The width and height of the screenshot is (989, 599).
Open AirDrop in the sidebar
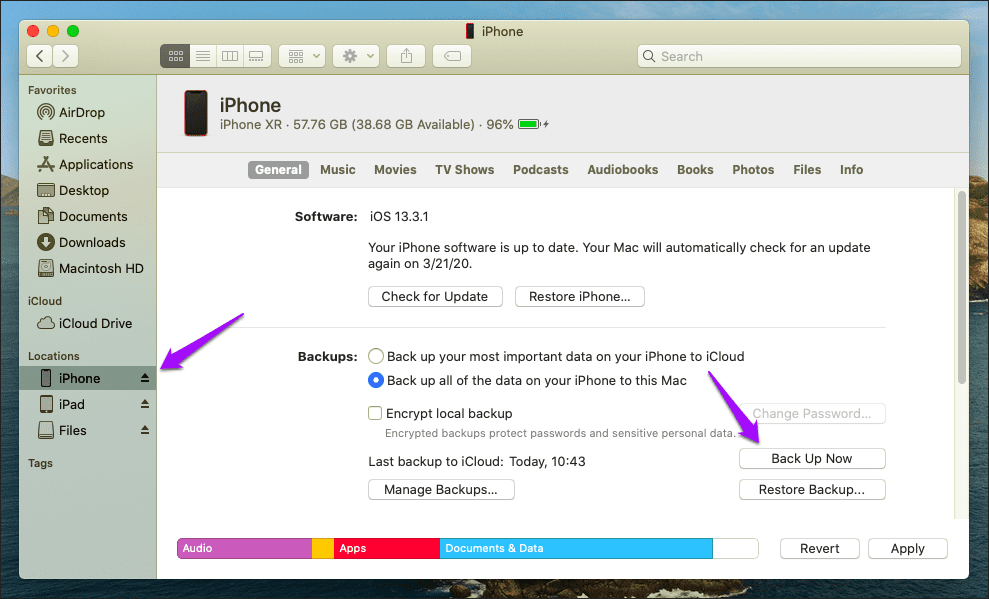click(88, 112)
